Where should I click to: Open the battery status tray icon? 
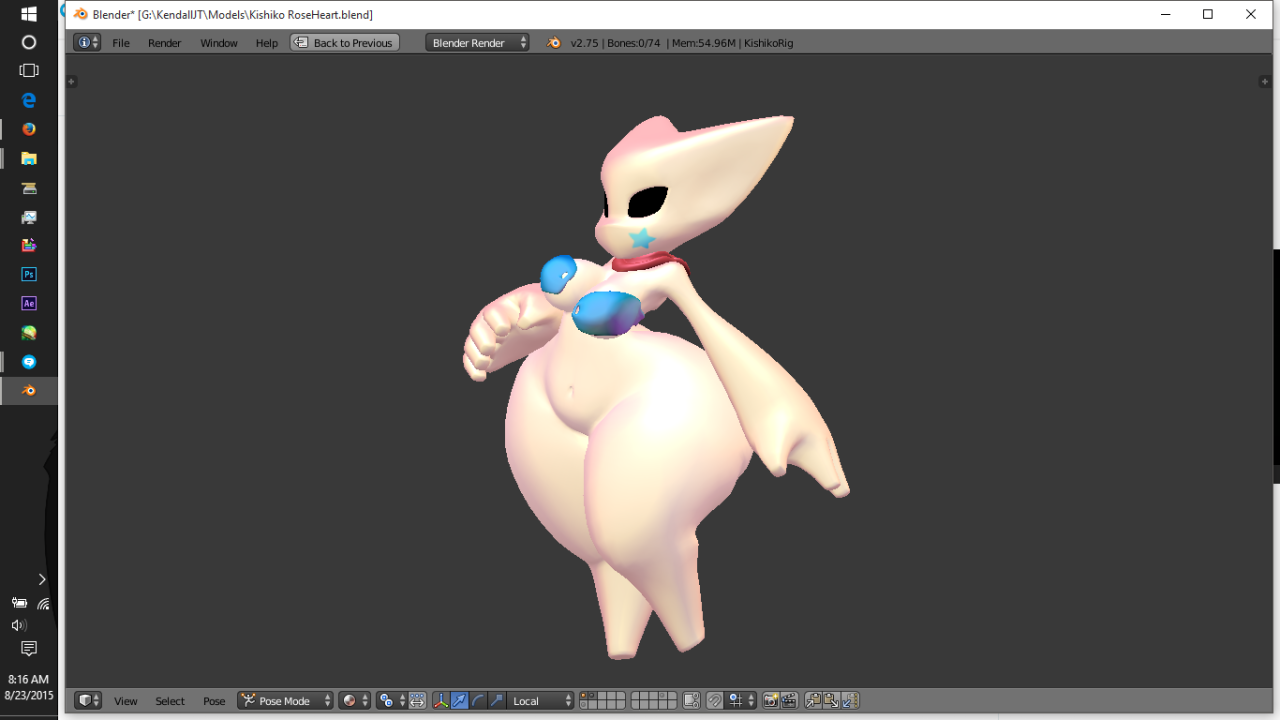(18, 603)
